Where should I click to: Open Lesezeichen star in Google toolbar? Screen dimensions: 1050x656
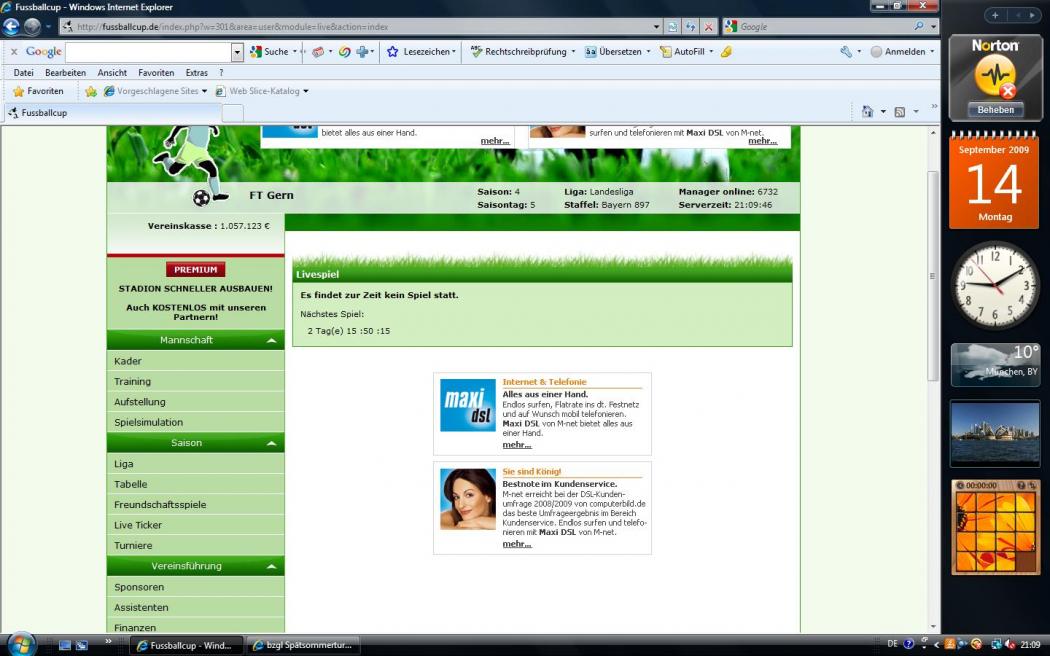(x=393, y=51)
